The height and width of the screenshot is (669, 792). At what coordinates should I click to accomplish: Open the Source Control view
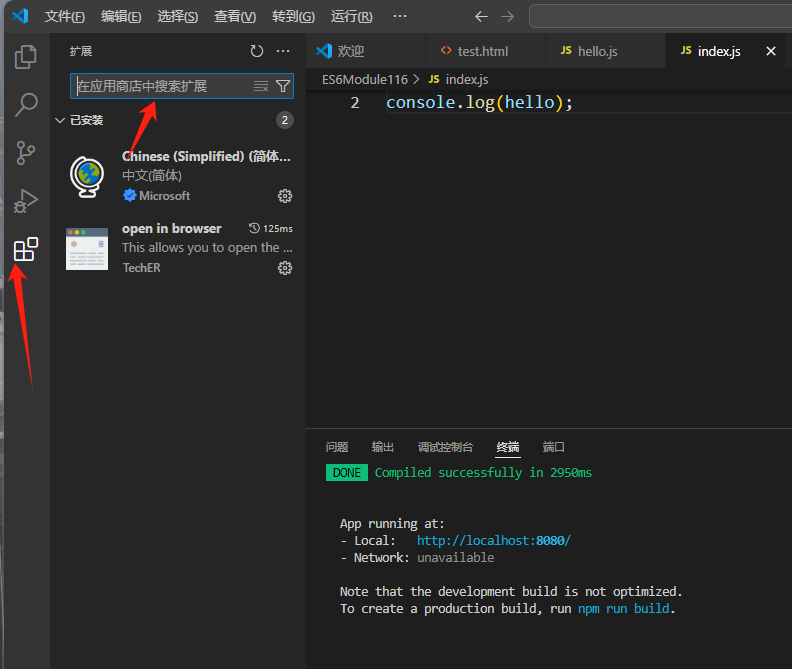(x=25, y=153)
